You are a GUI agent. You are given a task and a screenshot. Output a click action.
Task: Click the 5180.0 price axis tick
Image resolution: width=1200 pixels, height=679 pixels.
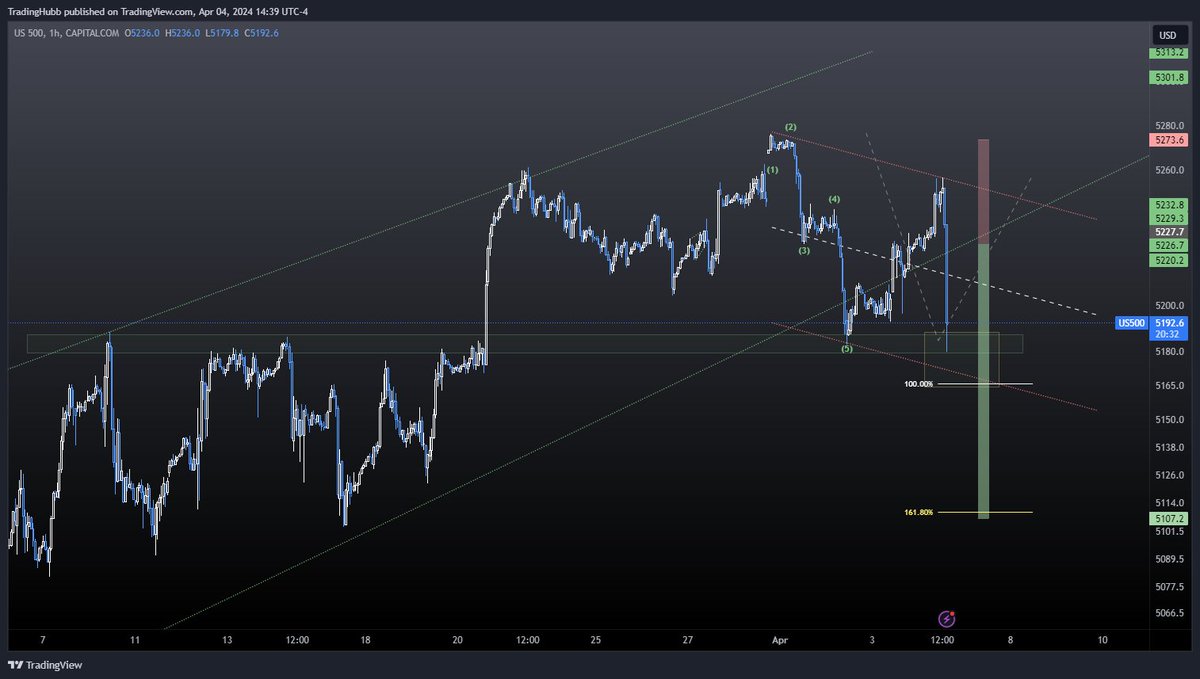point(1168,351)
